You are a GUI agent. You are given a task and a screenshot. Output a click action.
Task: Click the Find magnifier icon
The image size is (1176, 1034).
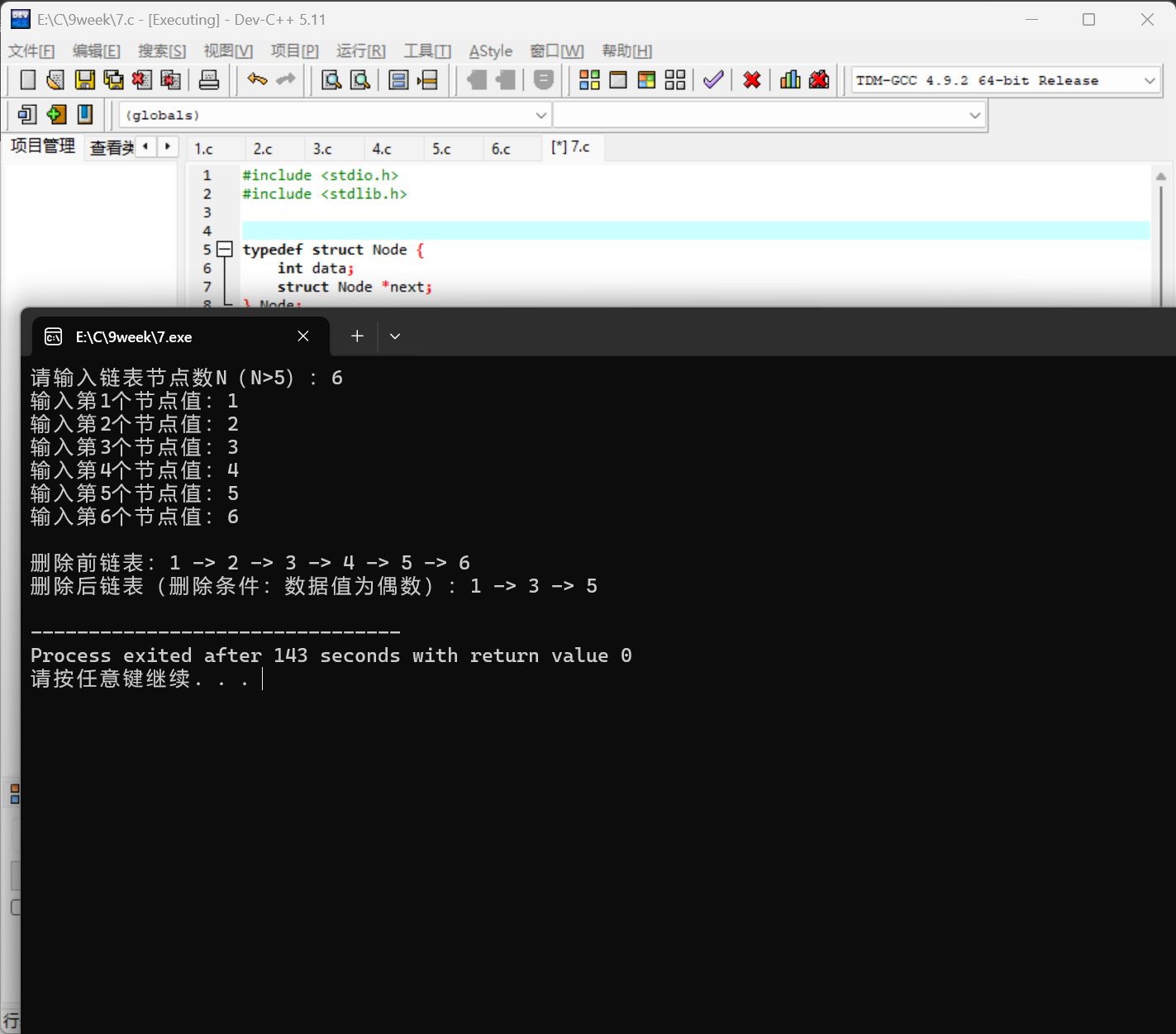tap(331, 80)
